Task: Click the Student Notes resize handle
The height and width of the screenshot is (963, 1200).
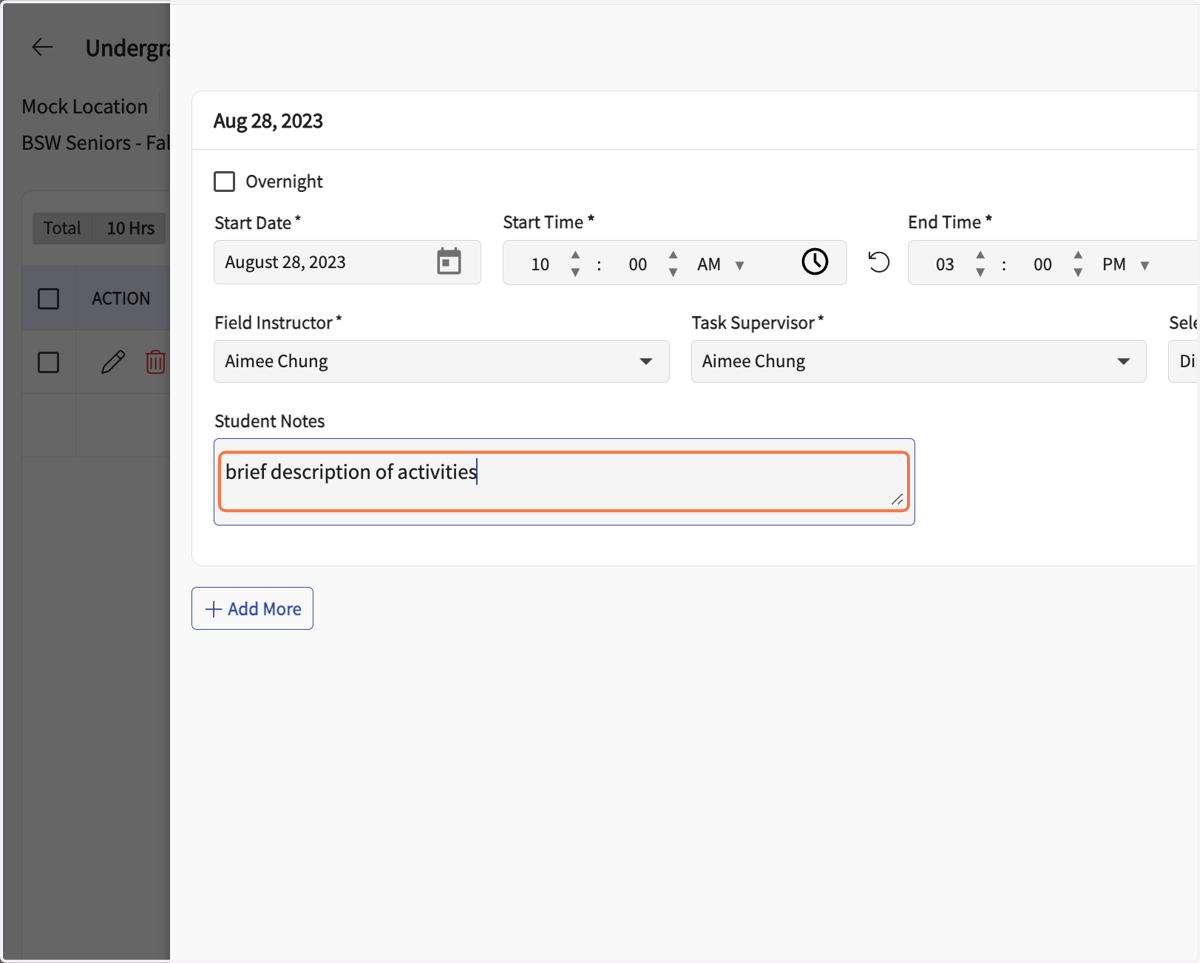Action: tap(897, 499)
